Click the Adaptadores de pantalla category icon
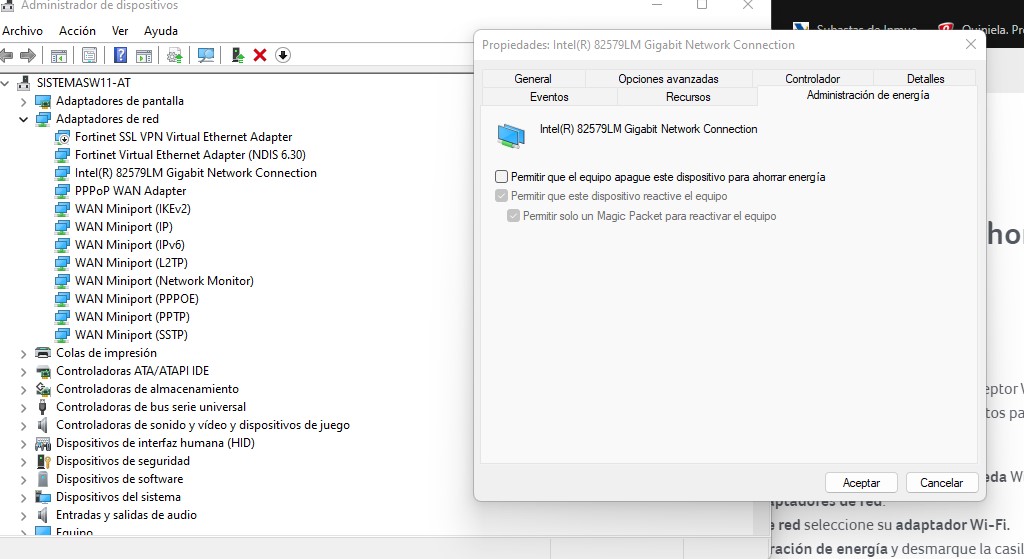This screenshot has width=1024, height=559. 43,101
